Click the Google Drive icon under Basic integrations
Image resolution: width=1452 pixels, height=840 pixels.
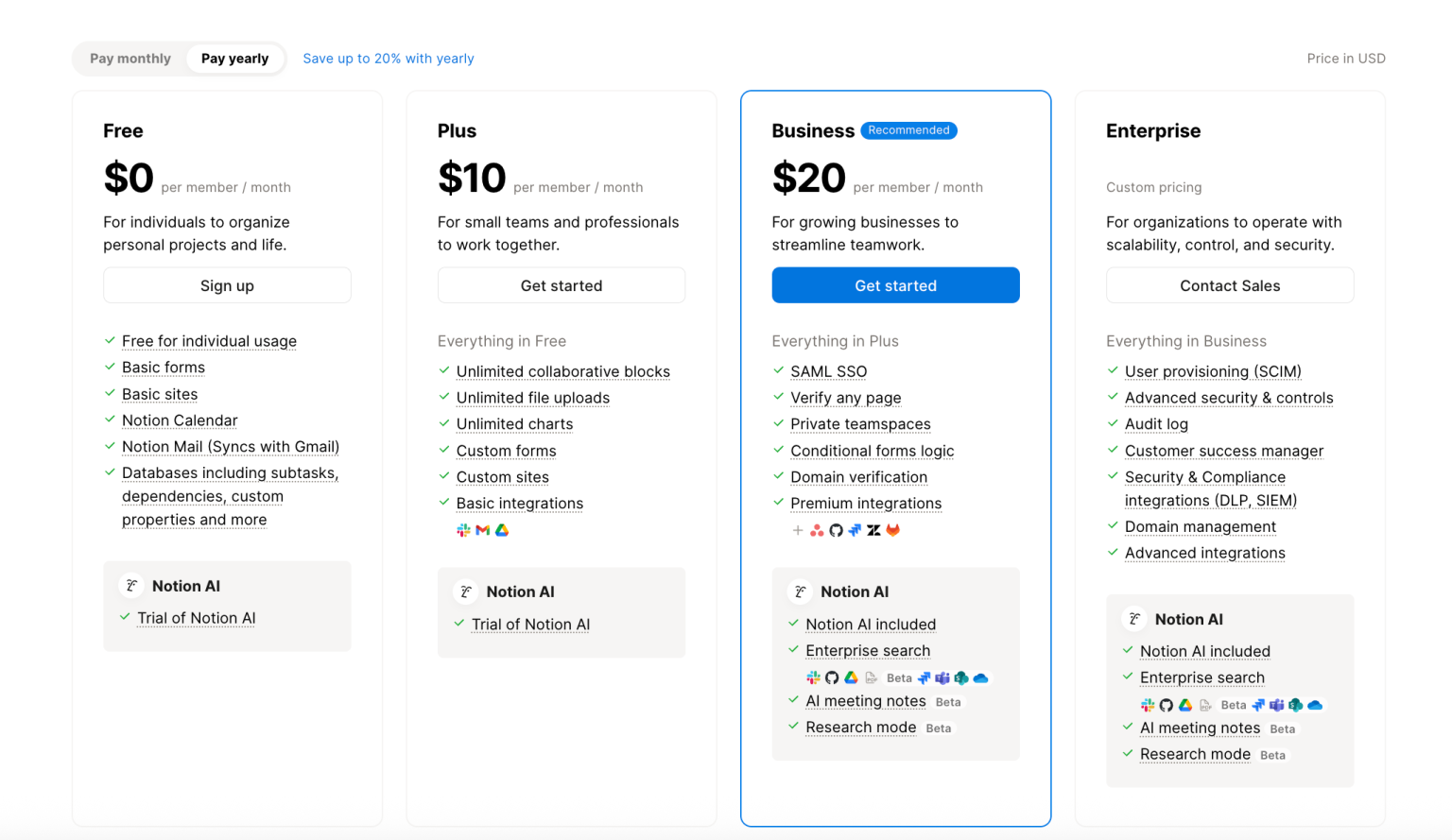click(x=502, y=530)
